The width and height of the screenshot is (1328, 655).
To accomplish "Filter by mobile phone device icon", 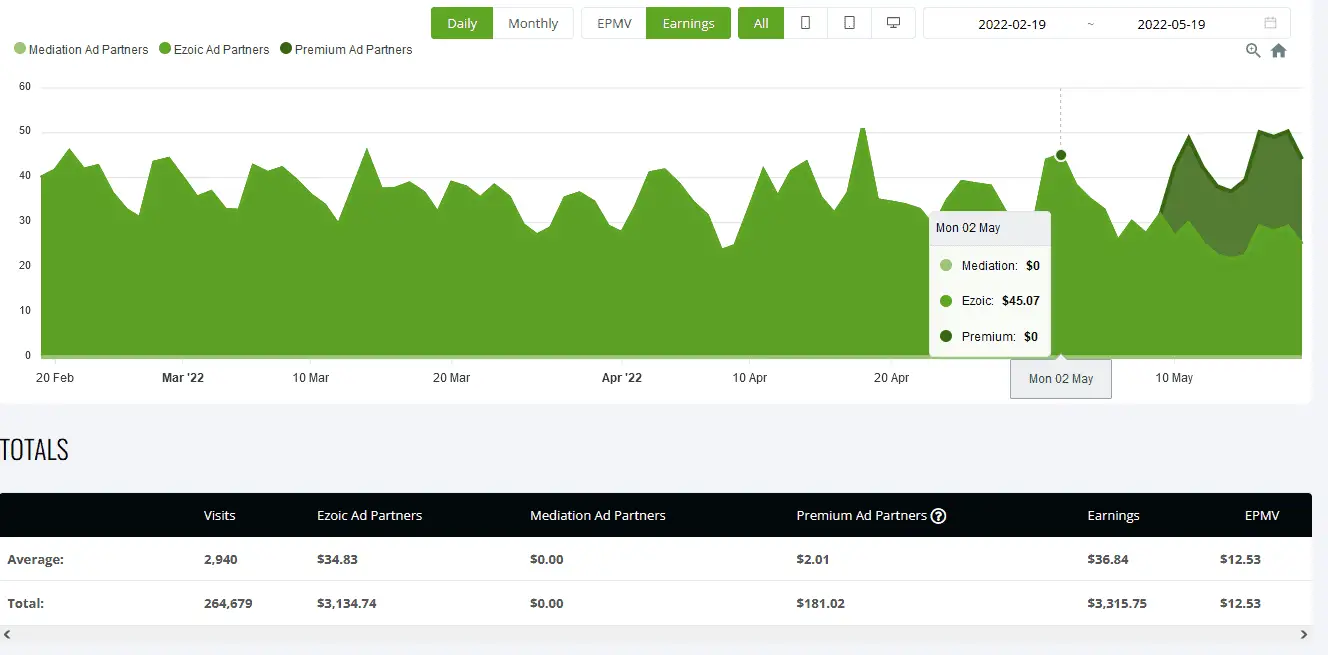I will [x=806, y=23].
